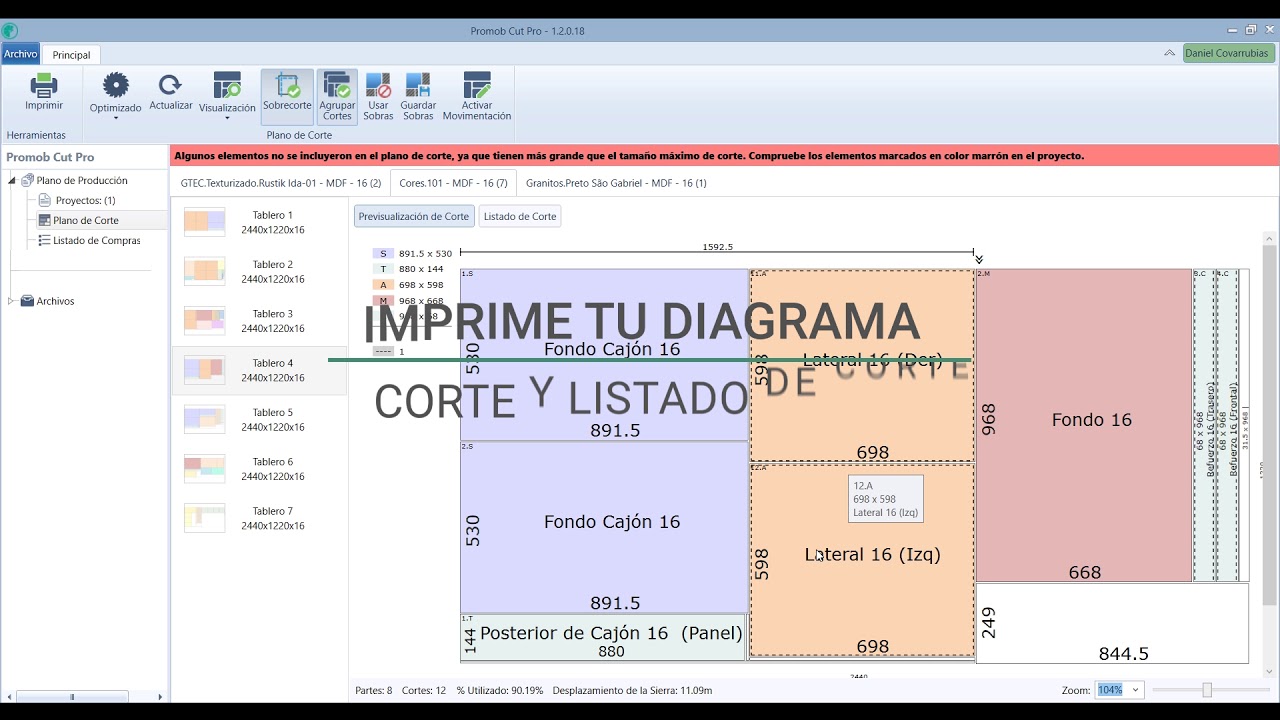
Task: Click the Cortes: 12 status text
Action: click(x=424, y=690)
